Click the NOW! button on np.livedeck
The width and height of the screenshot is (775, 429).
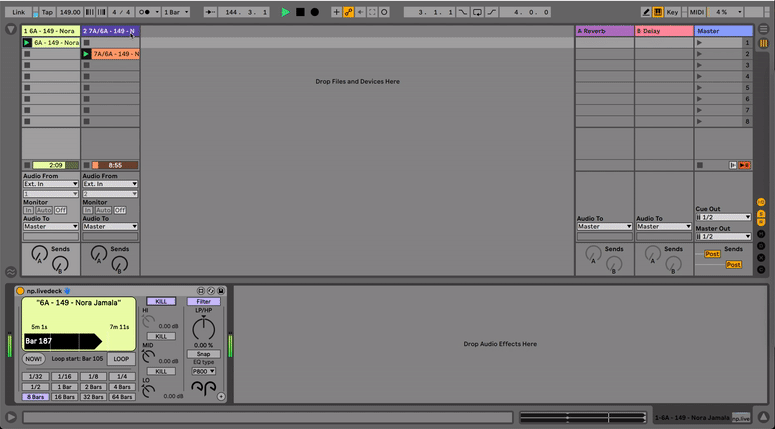click(x=34, y=359)
